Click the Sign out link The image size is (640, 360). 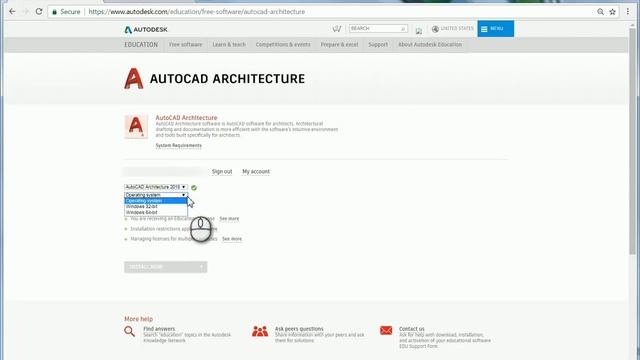[x=222, y=171]
